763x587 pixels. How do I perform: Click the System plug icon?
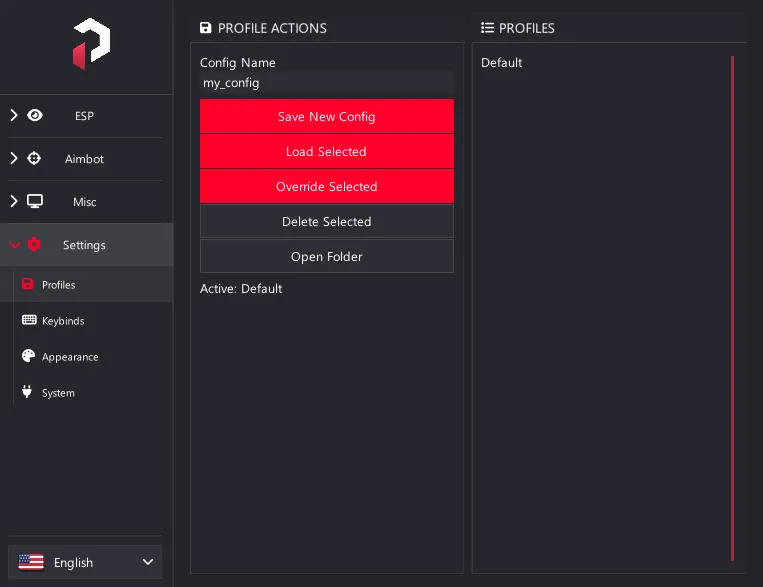(x=27, y=391)
